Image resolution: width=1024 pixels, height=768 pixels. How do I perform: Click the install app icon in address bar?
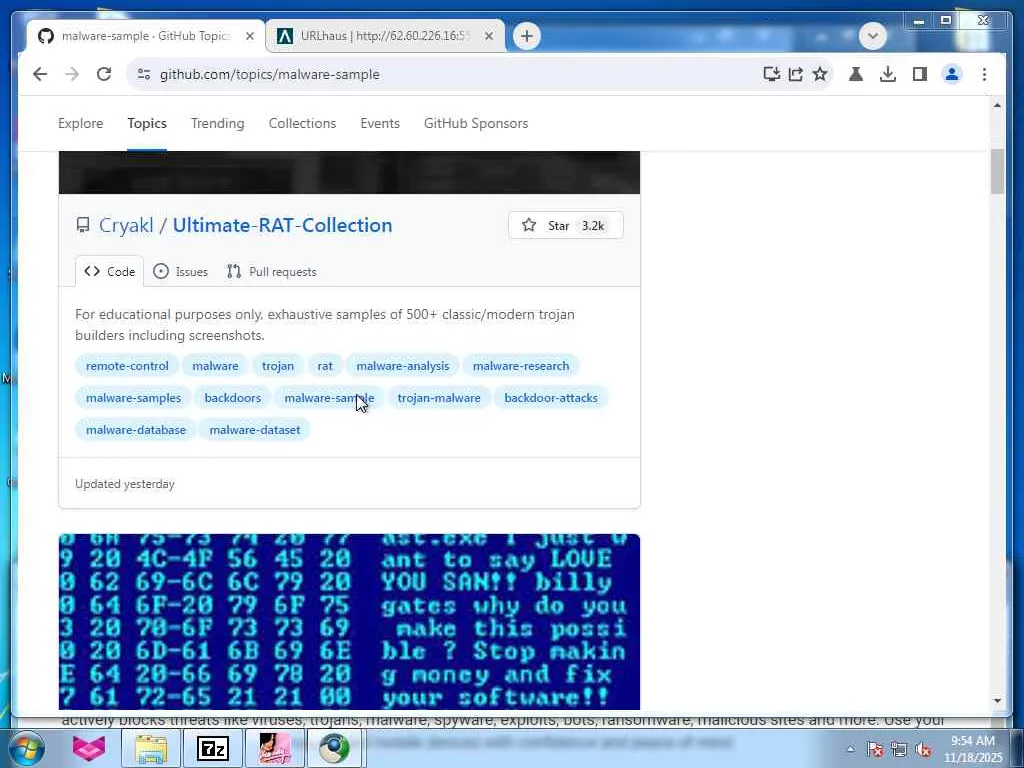771,74
